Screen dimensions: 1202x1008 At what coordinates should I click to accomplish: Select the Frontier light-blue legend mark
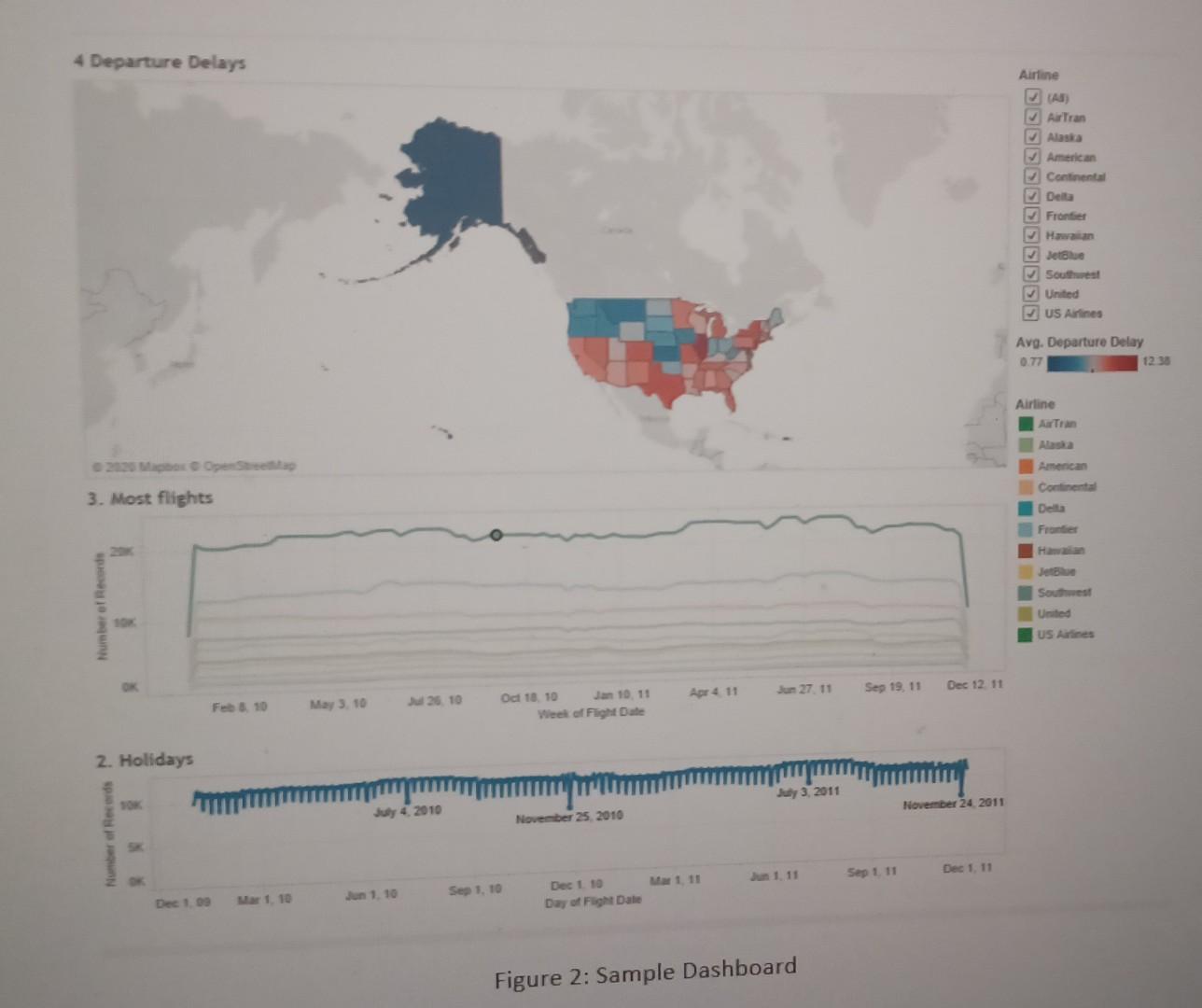(x=1029, y=529)
